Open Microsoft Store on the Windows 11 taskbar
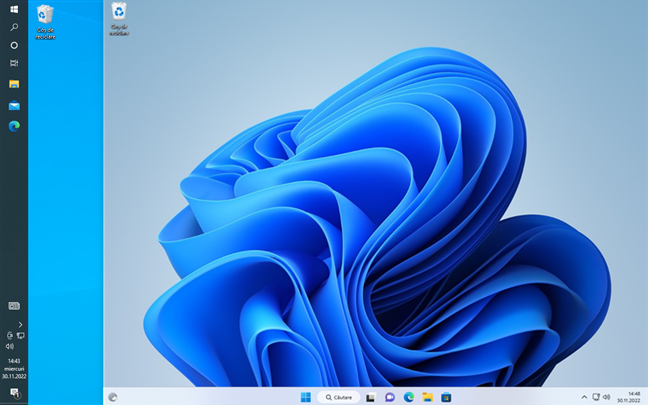 (446, 398)
